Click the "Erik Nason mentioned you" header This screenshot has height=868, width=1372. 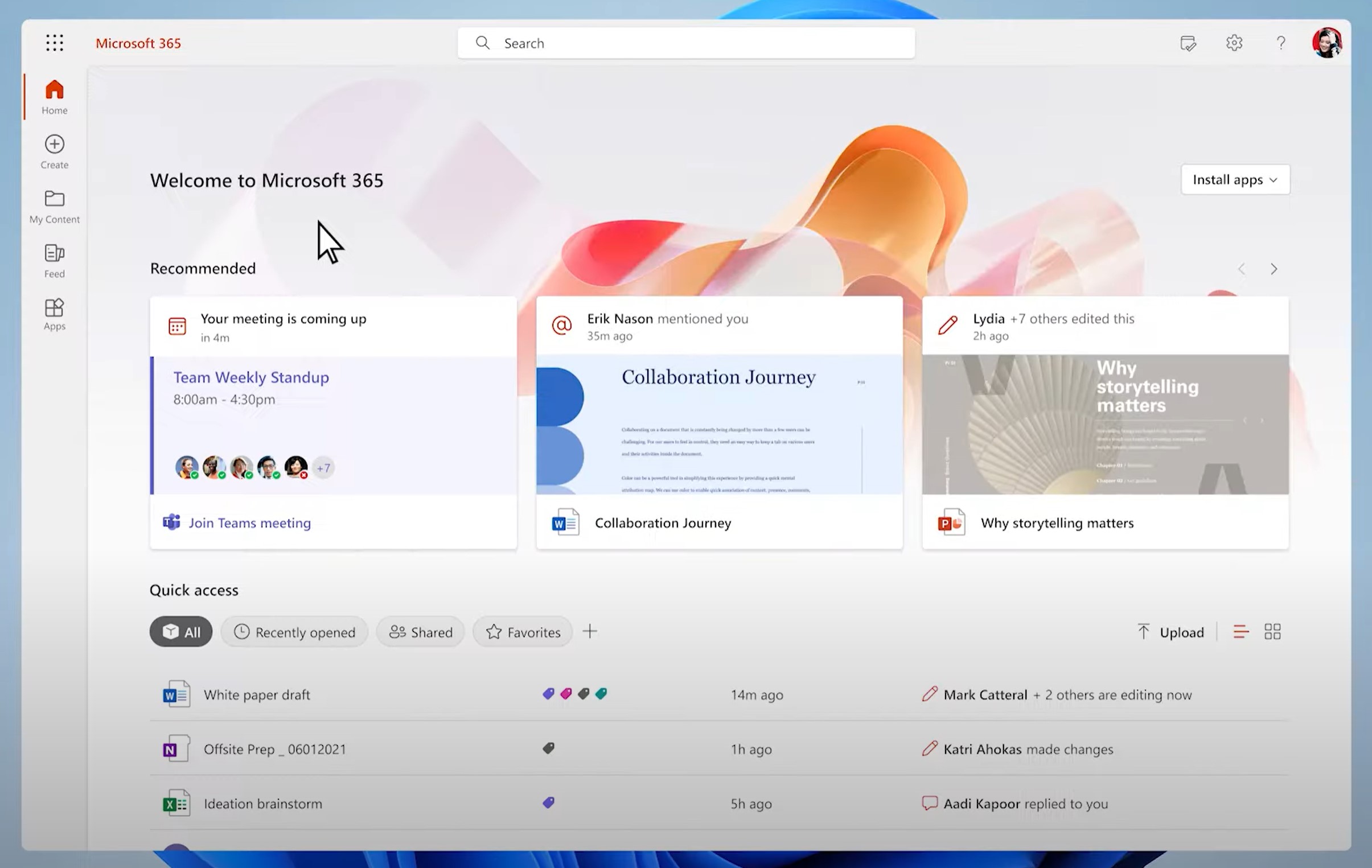(x=668, y=318)
